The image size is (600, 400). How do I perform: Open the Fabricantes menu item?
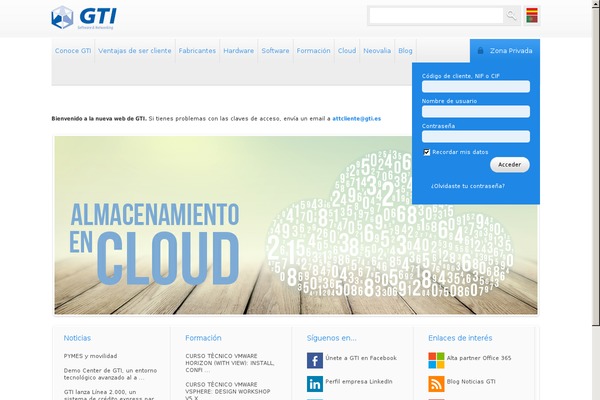click(197, 51)
